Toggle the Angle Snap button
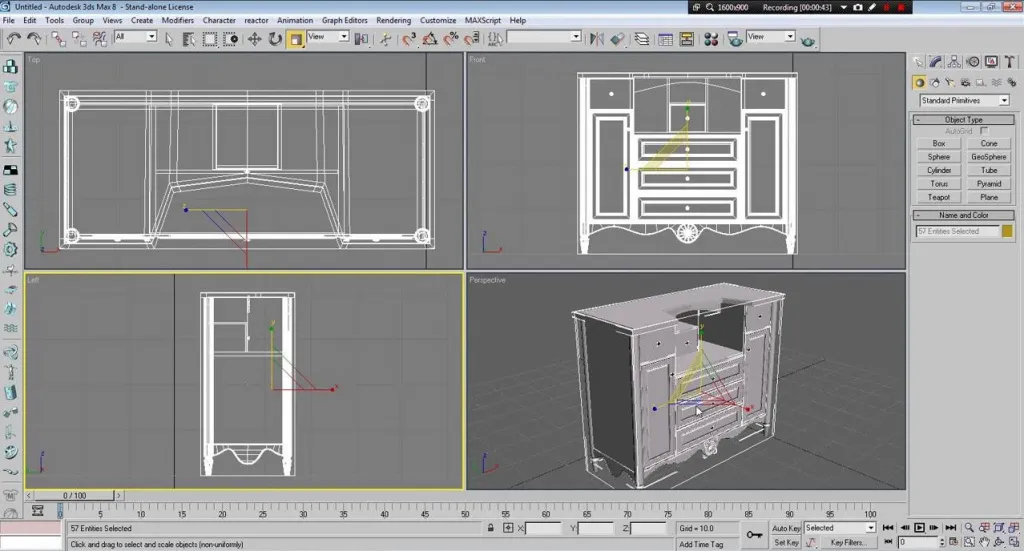The width and height of the screenshot is (1024, 551). pyautogui.click(x=430, y=39)
